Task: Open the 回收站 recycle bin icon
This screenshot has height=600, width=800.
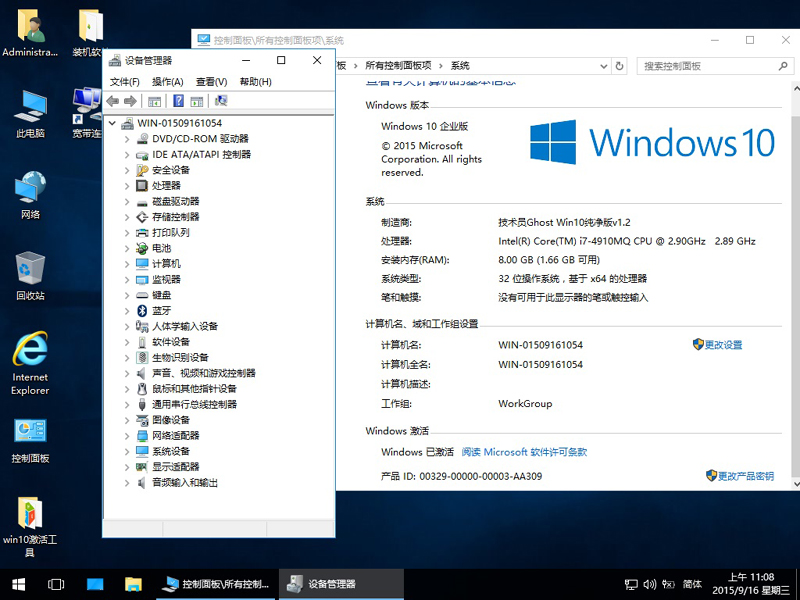Action: pos(31,276)
